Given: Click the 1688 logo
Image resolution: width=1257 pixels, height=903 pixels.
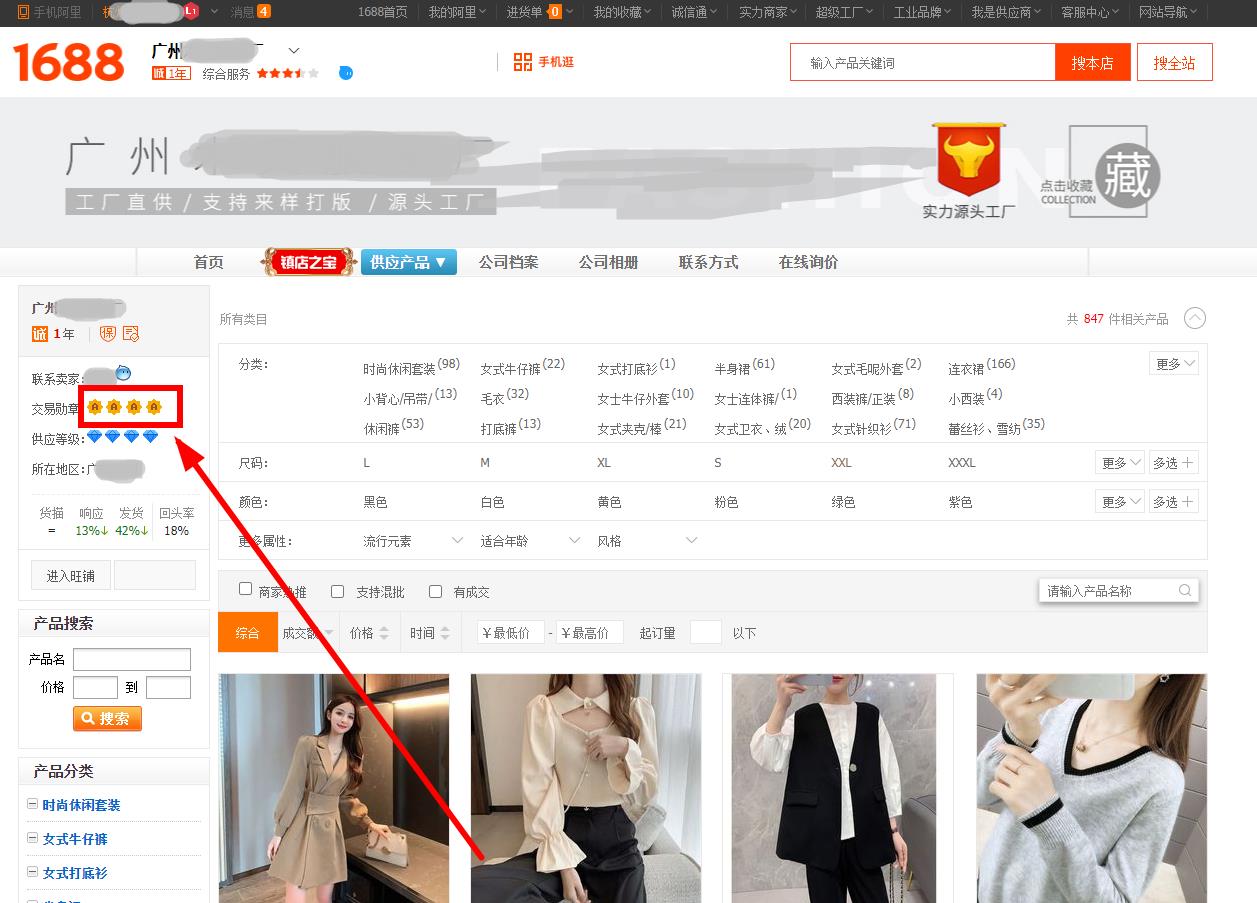Looking at the screenshot, I should [68, 62].
